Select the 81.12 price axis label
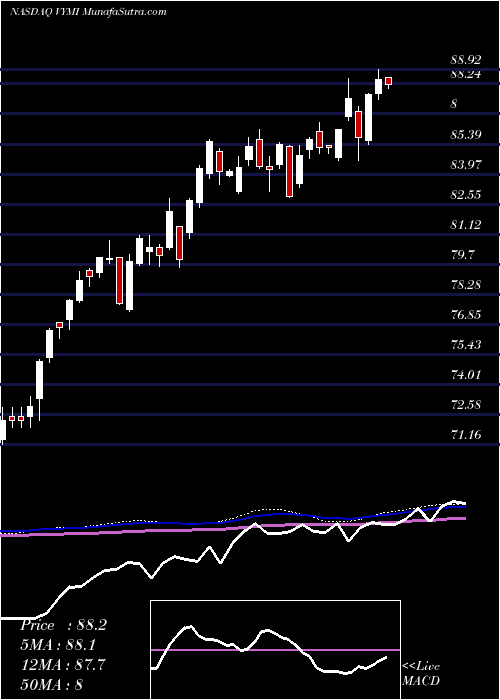500x700 pixels. (466, 225)
